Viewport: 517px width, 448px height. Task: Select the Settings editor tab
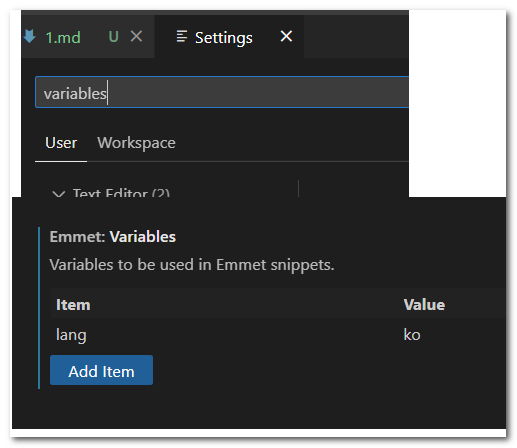pyautogui.click(x=229, y=36)
